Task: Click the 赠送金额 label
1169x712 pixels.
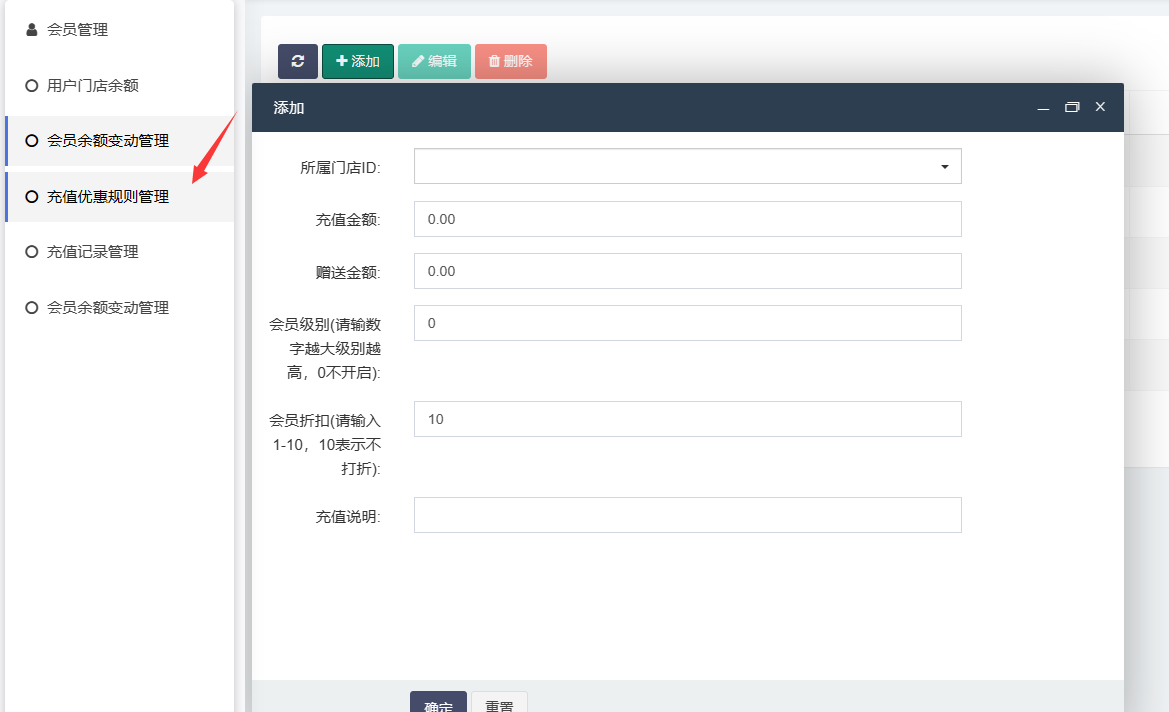Action: (347, 272)
